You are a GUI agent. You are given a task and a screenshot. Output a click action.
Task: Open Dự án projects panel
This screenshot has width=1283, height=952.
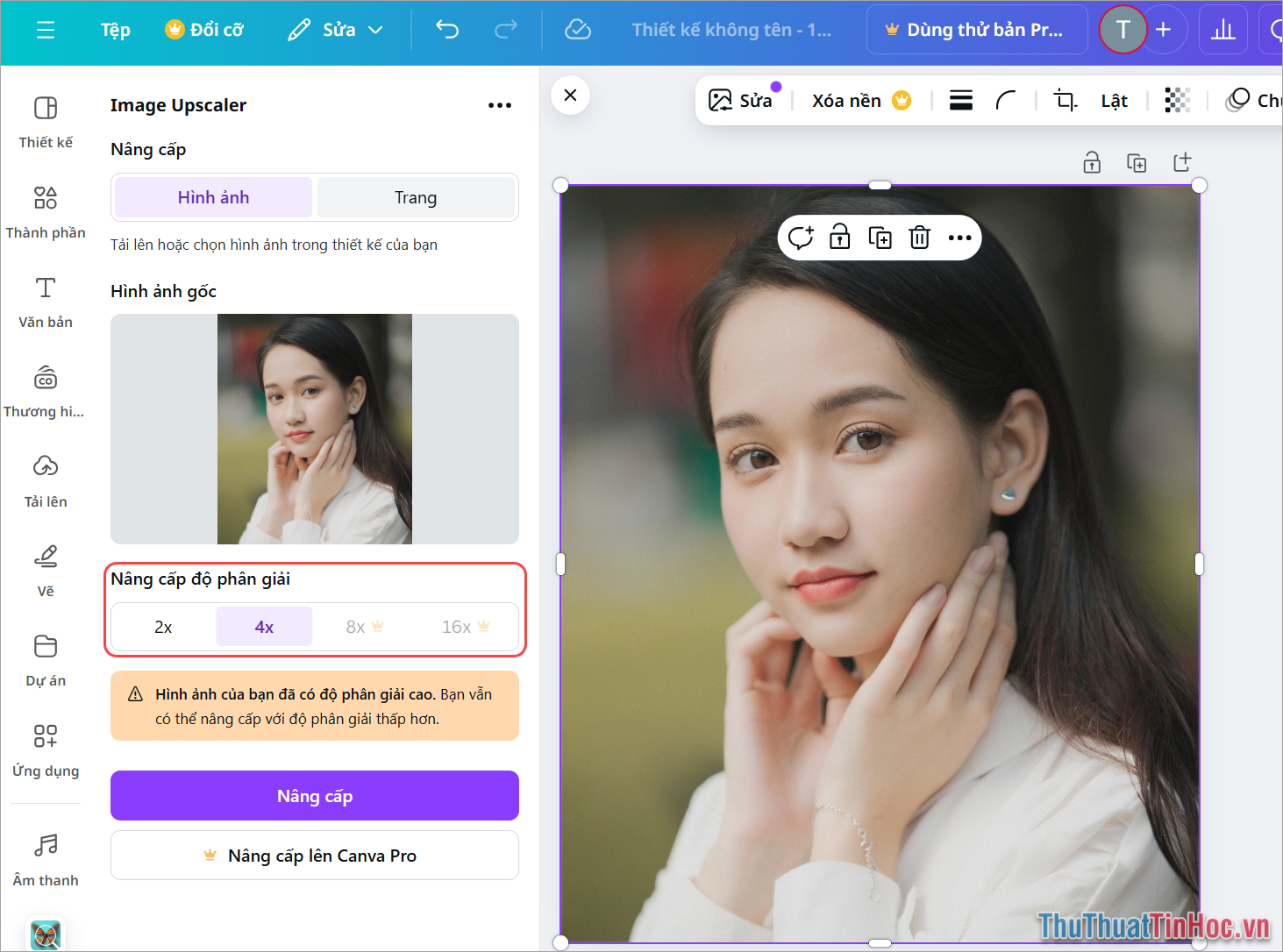coord(46,661)
